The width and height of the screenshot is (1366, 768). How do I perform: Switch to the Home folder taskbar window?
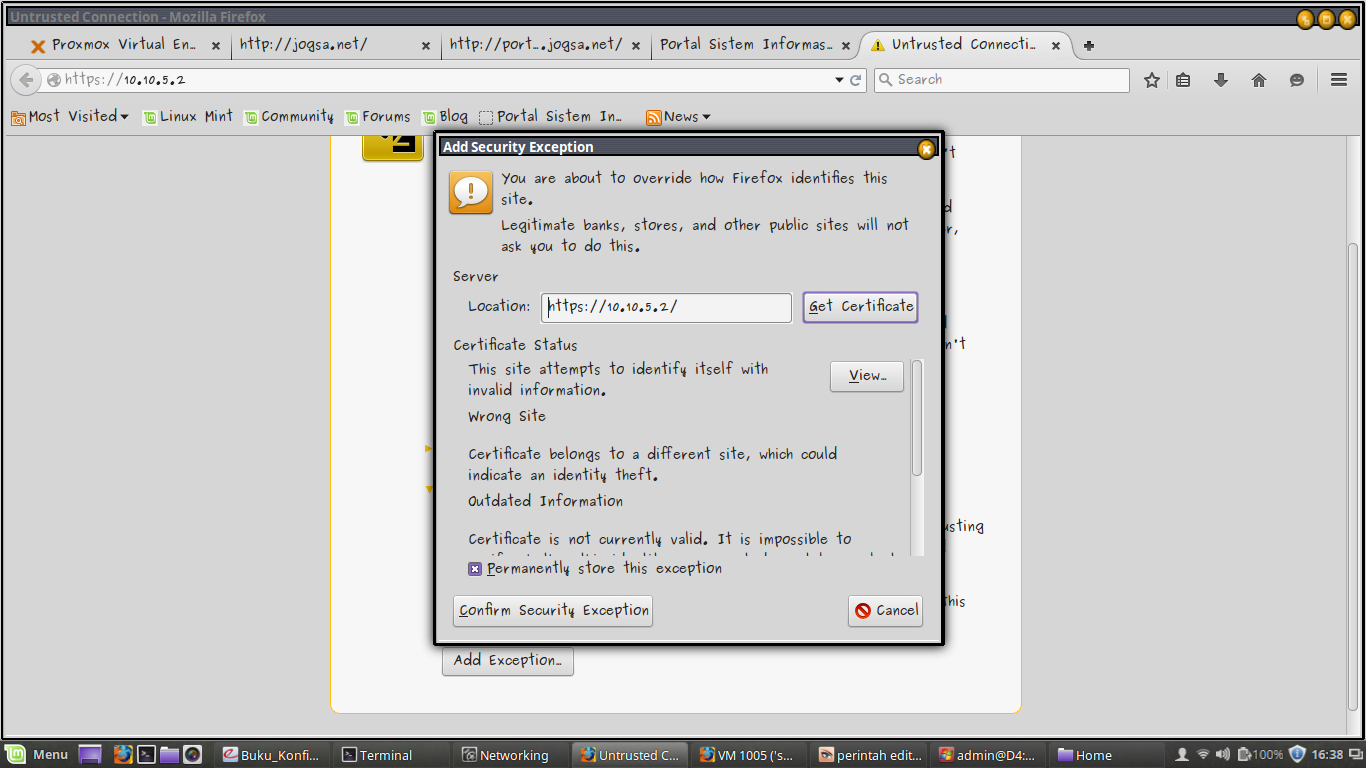(x=1107, y=755)
